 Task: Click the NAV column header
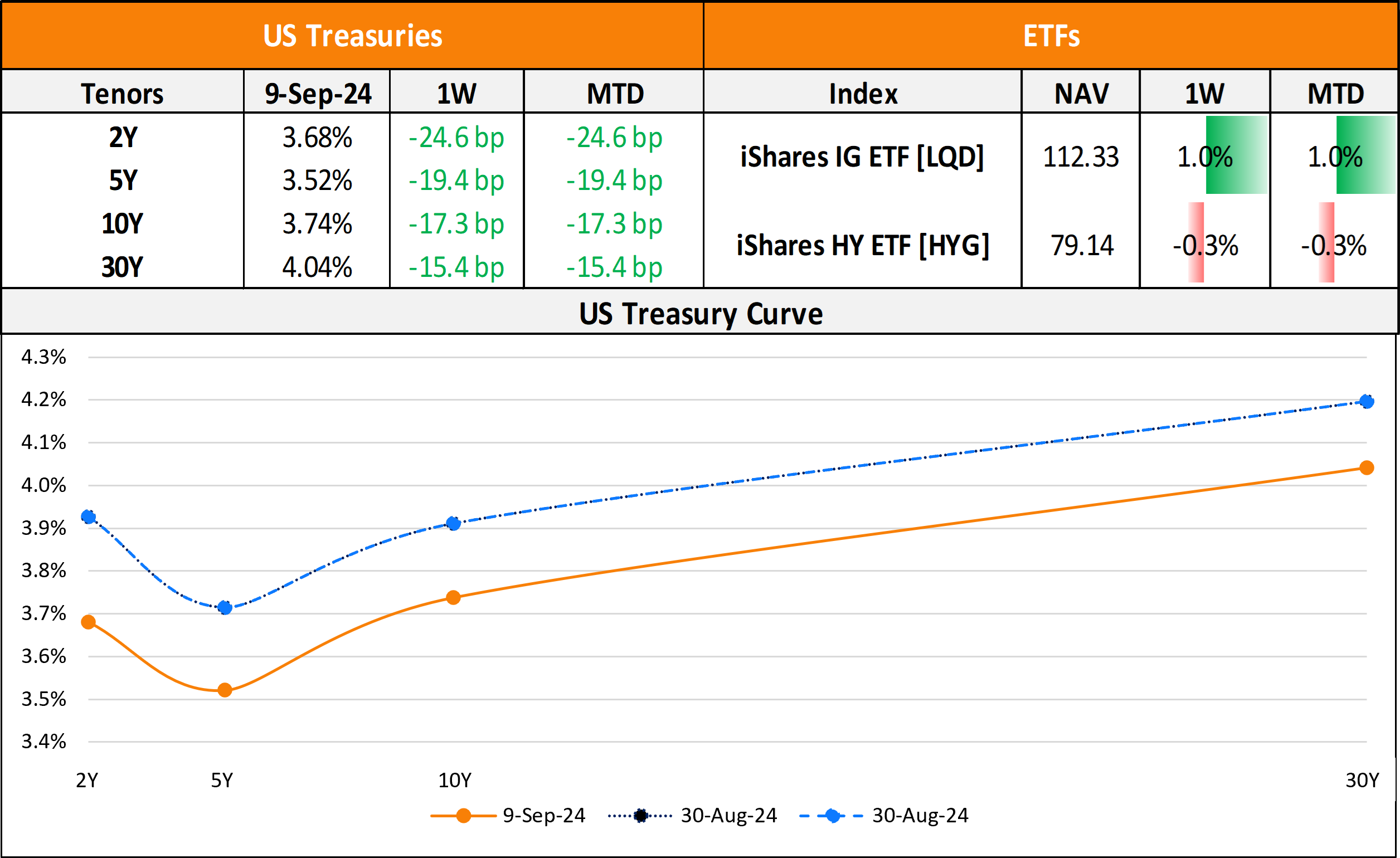[1081, 94]
